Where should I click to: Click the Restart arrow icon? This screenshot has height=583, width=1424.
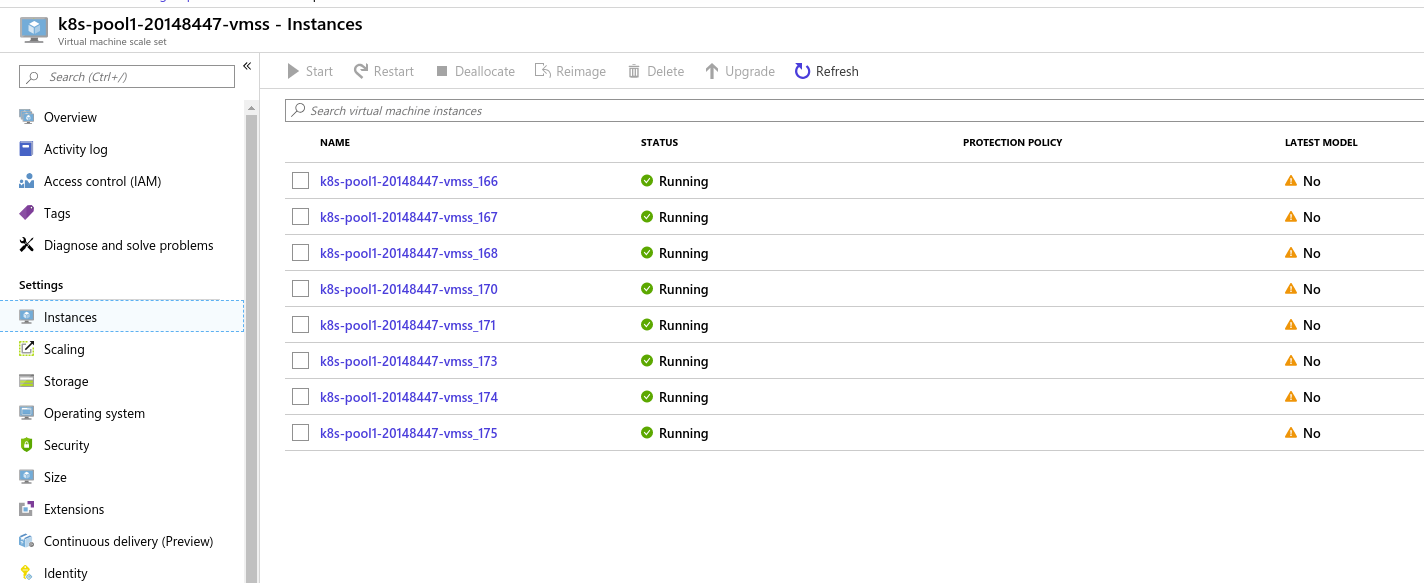coord(361,71)
